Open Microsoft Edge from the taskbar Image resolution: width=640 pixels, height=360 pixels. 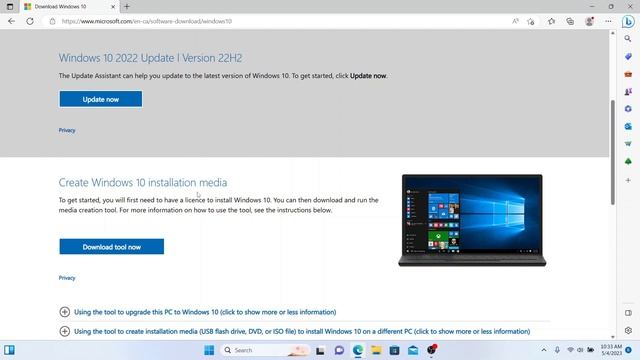coord(358,350)
